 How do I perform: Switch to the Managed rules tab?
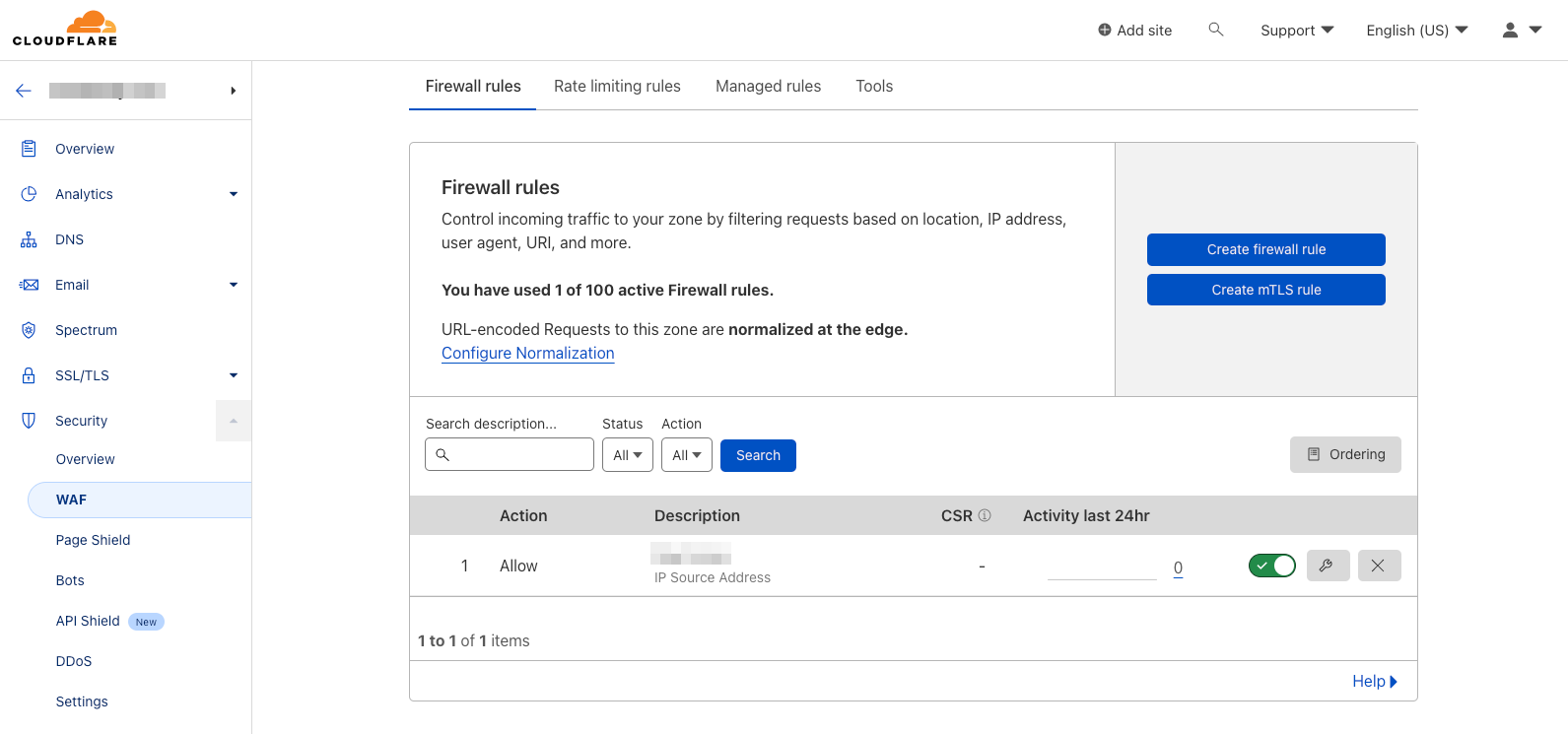pyautogui.click(x=769, y=87)
